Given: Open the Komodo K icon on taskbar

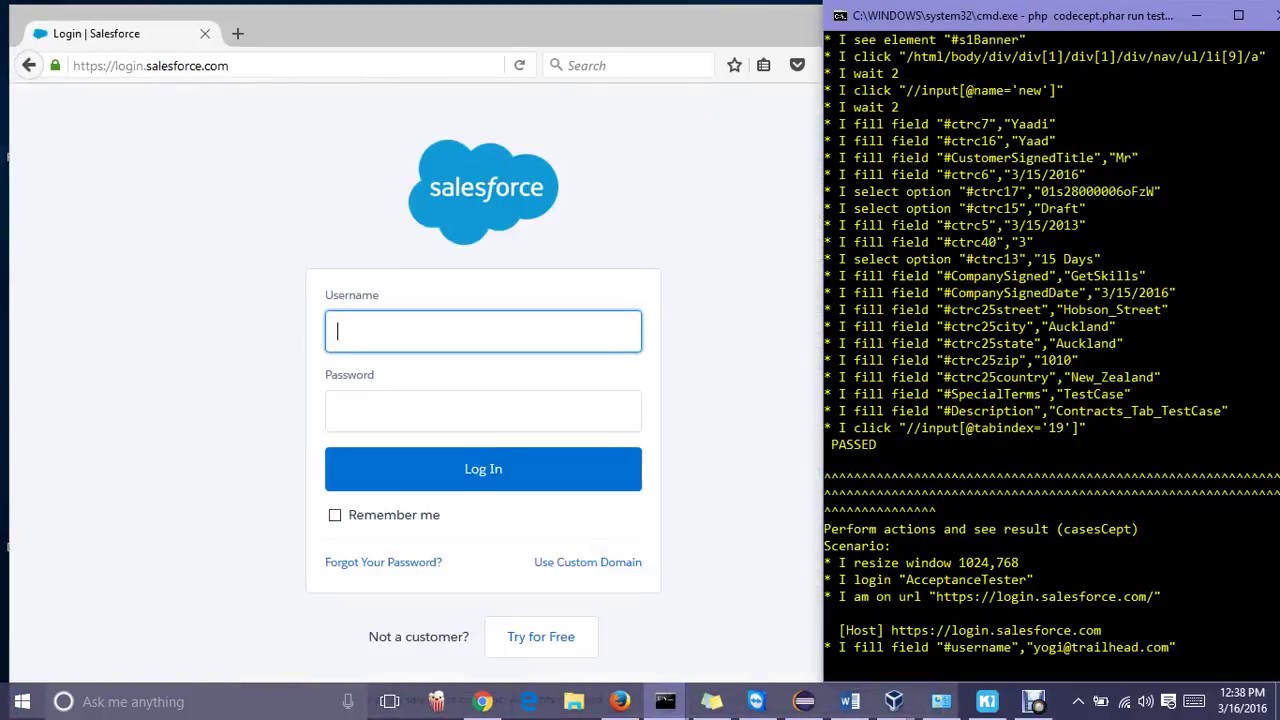Looking at the screenshot, I should click(x=987, y=701).
